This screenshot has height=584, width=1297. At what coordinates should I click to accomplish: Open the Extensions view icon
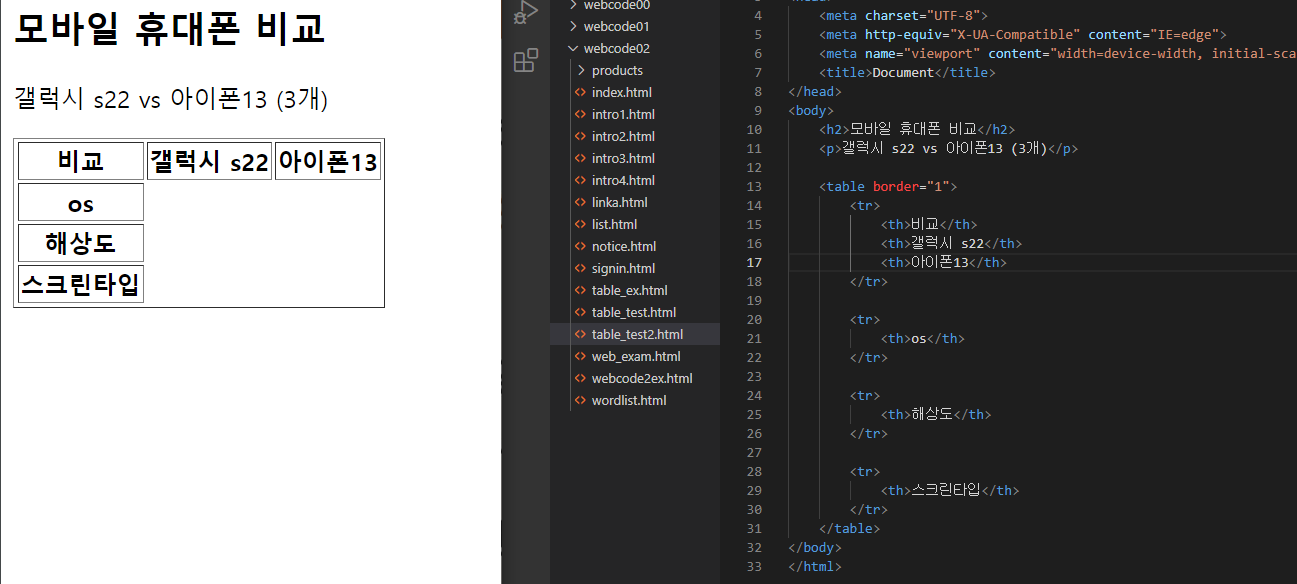(525, 61)
